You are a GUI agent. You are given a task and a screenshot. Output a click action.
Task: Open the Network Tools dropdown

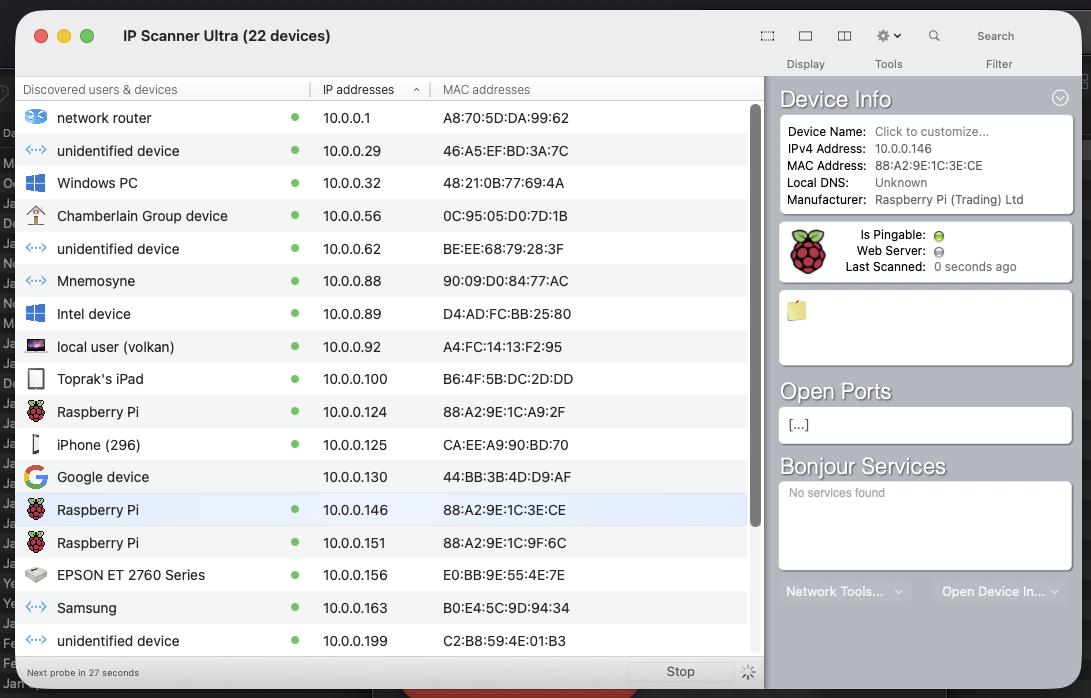(x=845, y=592)
